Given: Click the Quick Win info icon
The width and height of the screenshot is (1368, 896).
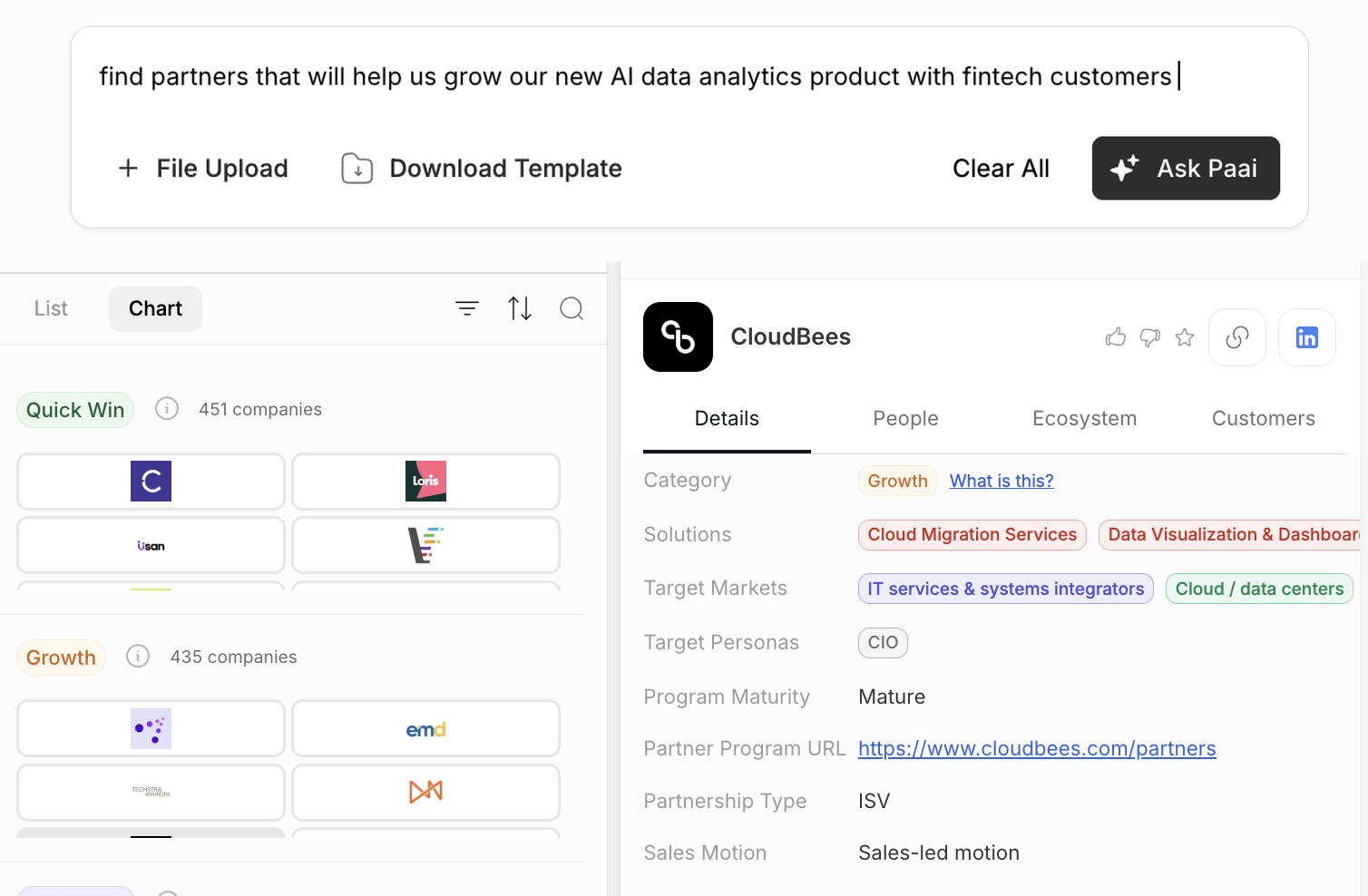Looking at the screenshot, I should coord(167,409).
